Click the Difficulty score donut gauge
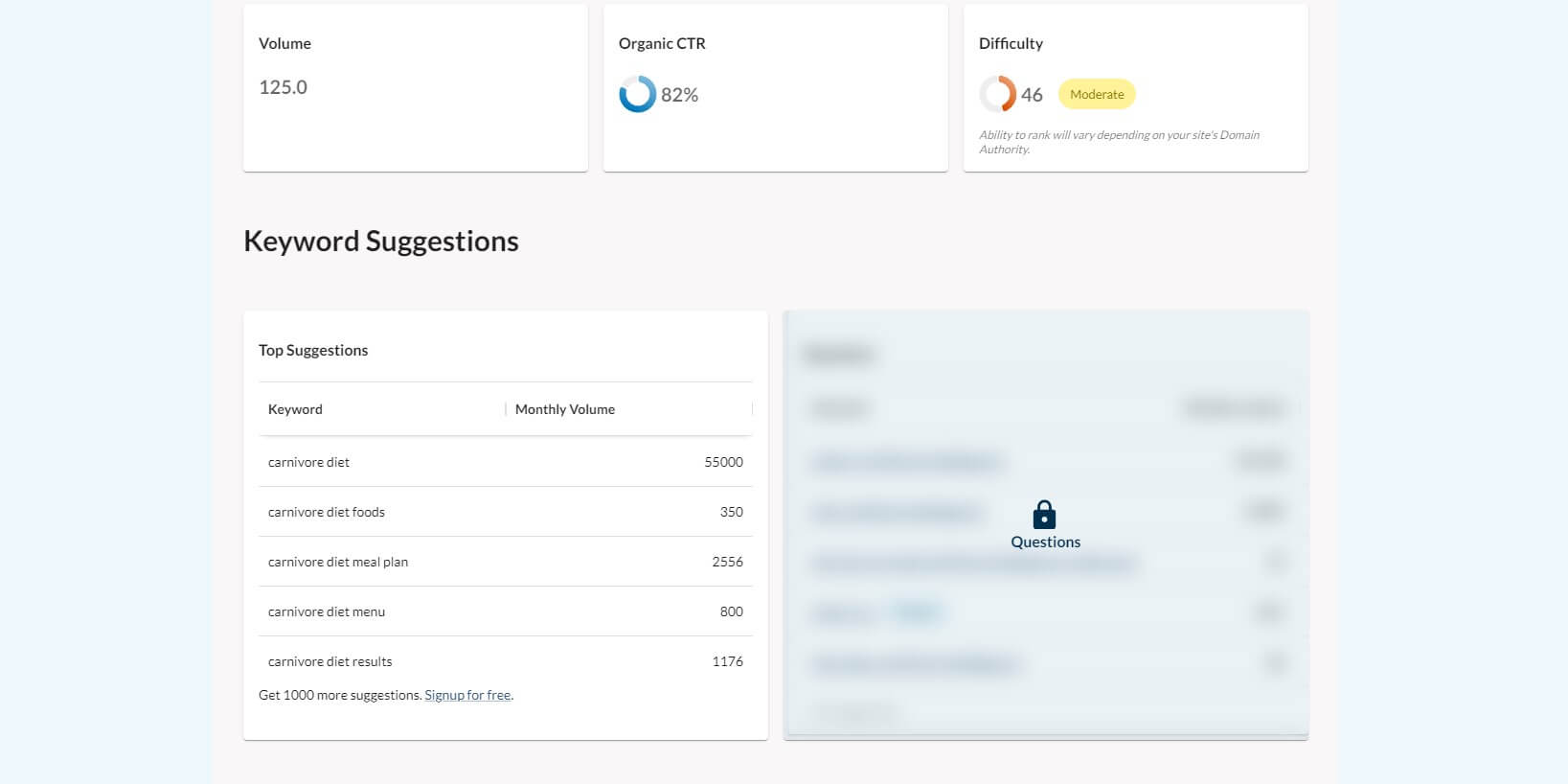This screenshot has width=1568, height=784. 998,94
